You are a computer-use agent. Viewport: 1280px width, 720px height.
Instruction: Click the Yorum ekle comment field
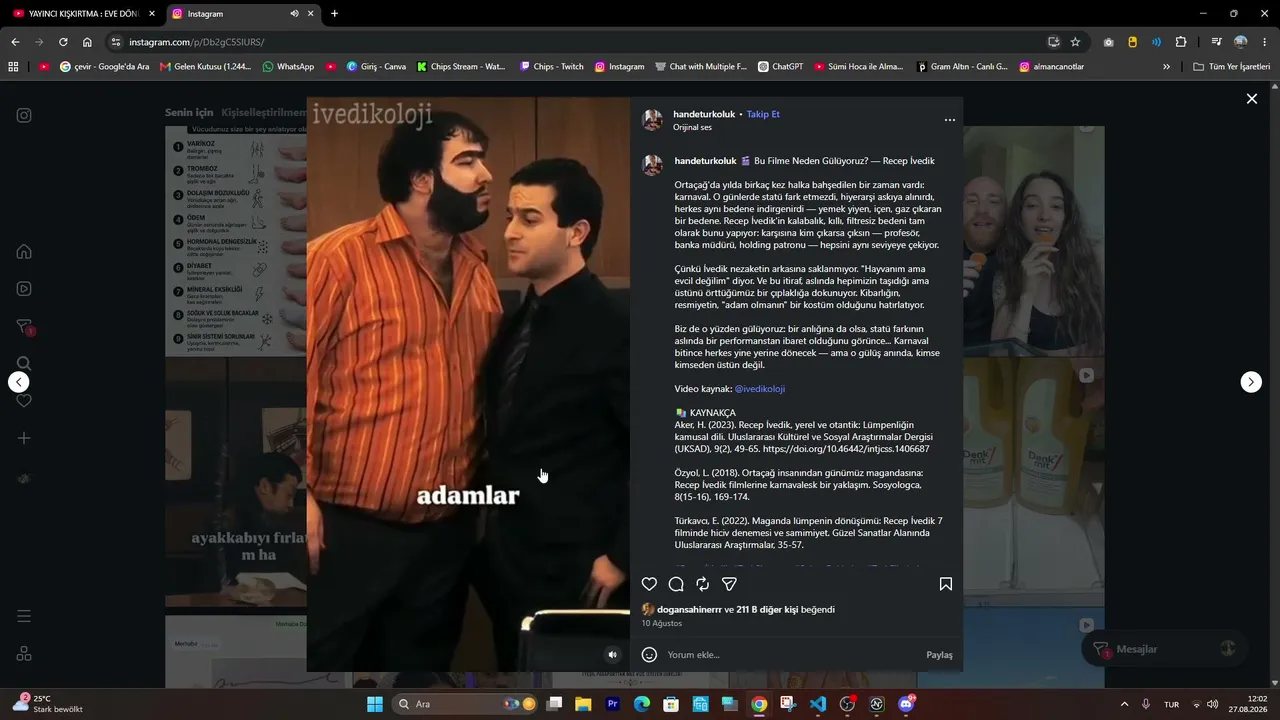(790, 655)
